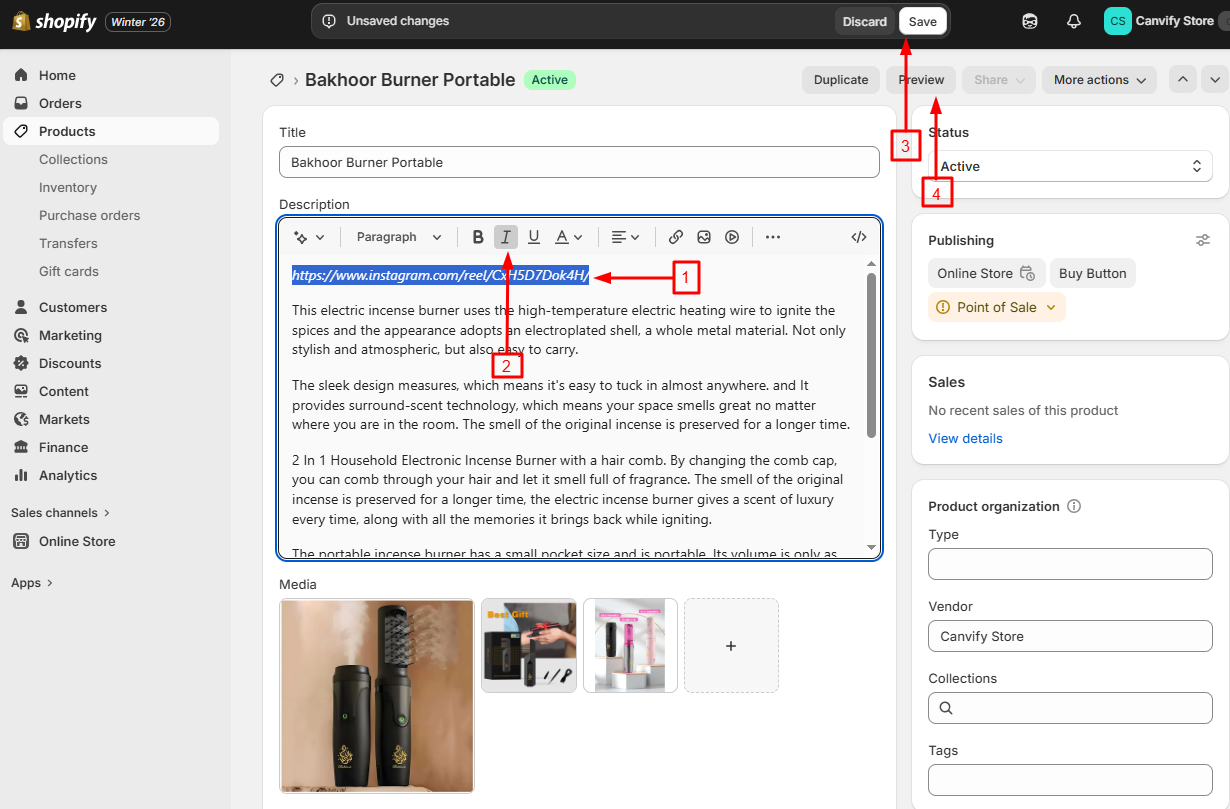Insert a link using the link icon
Viewport: 1230px width, 809px height.
pyautogui.click(x=675, y=237)
